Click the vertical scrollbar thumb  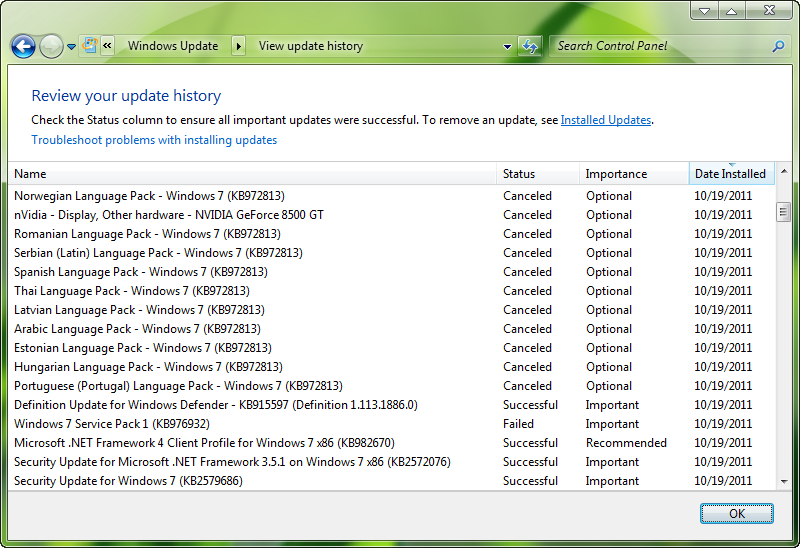pos(783,212)
